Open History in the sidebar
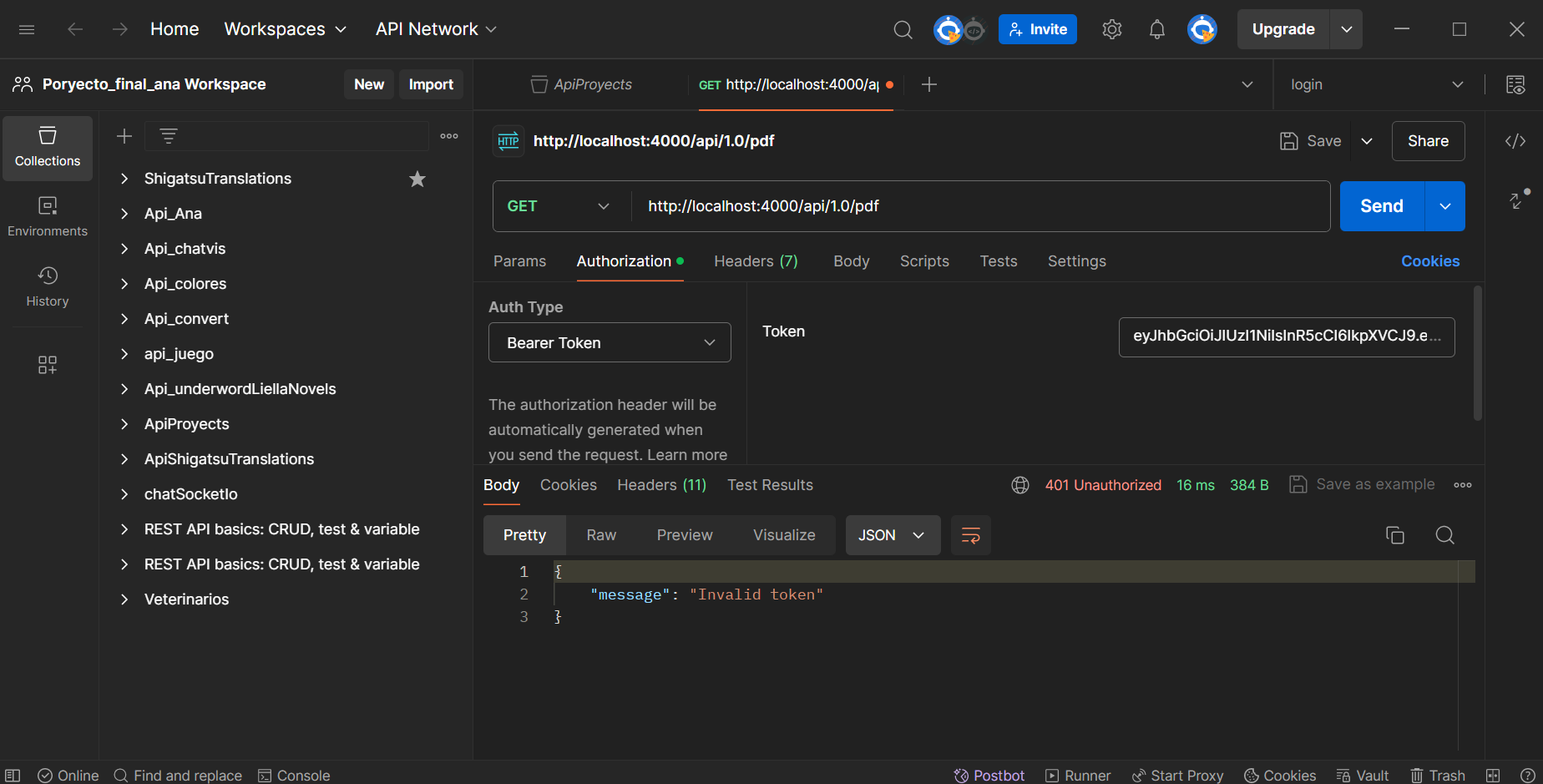This screenshot has width=1543, height=784. [x=48, y=287]
